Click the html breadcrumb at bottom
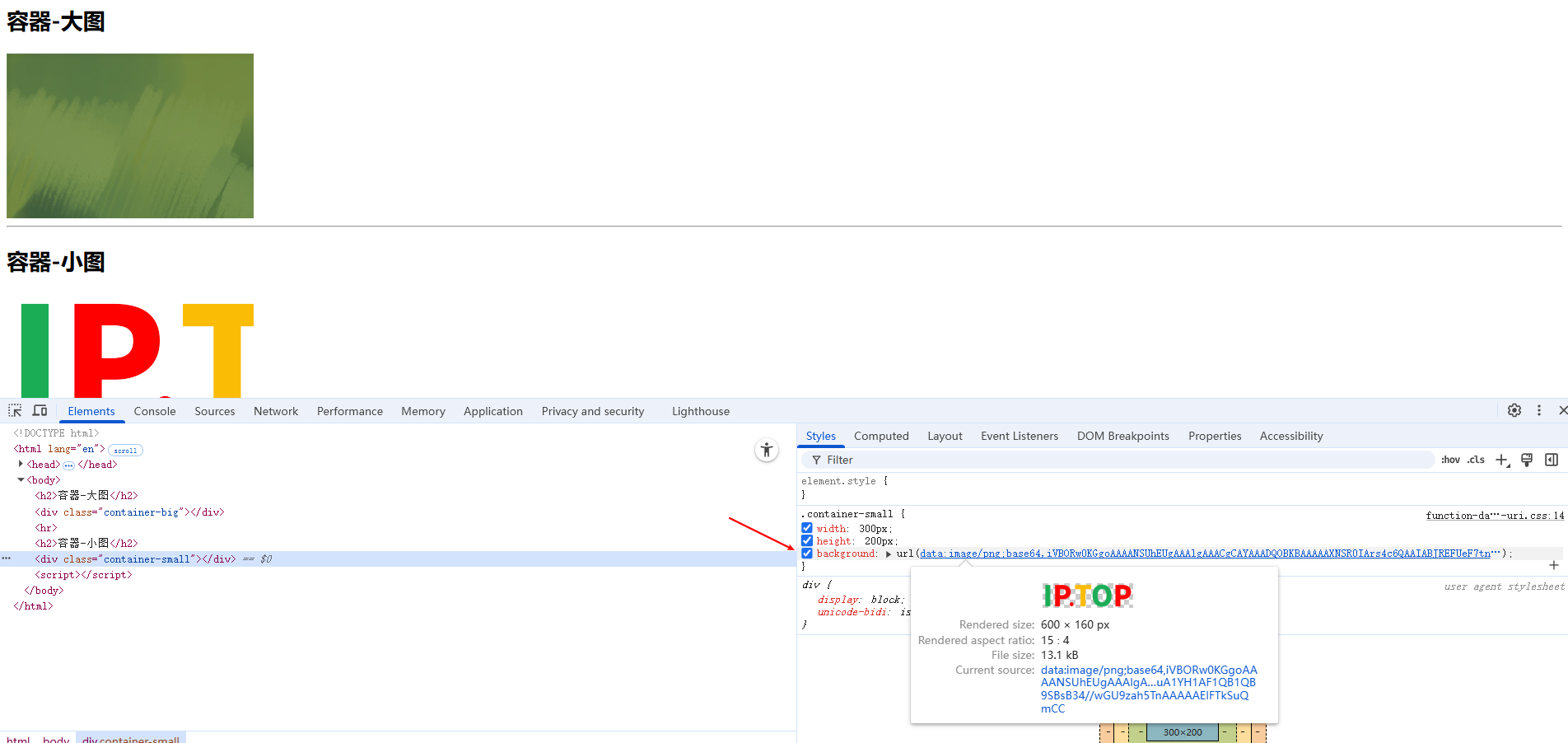 (18, 738)
